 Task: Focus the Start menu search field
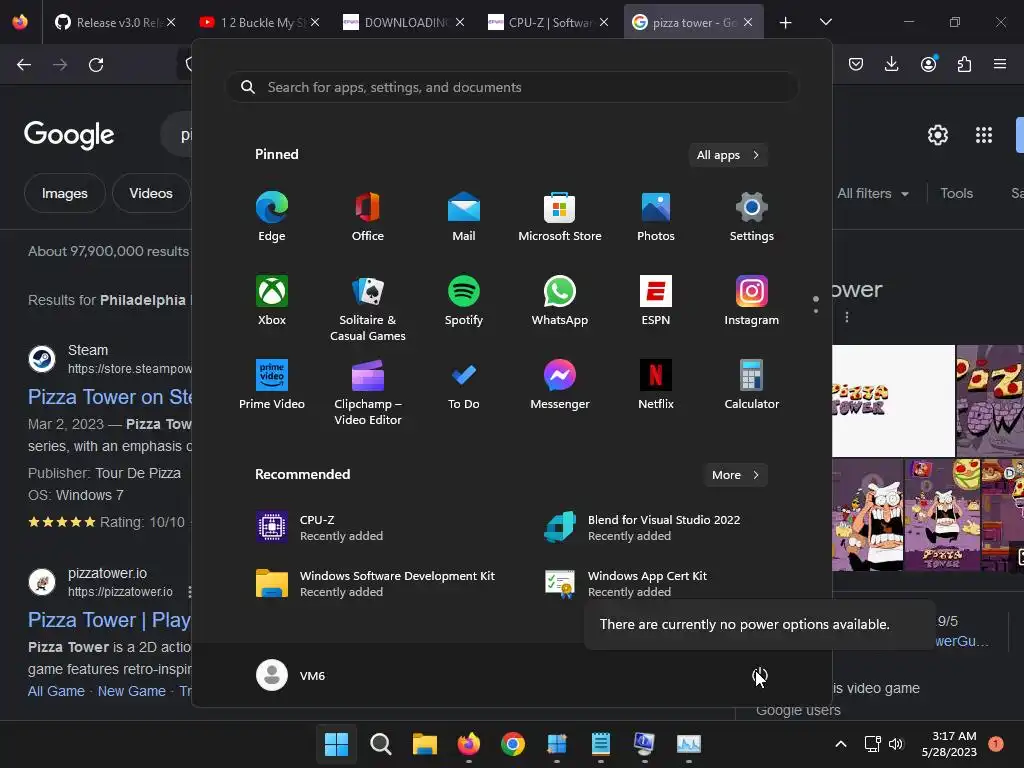coord(512,87)
